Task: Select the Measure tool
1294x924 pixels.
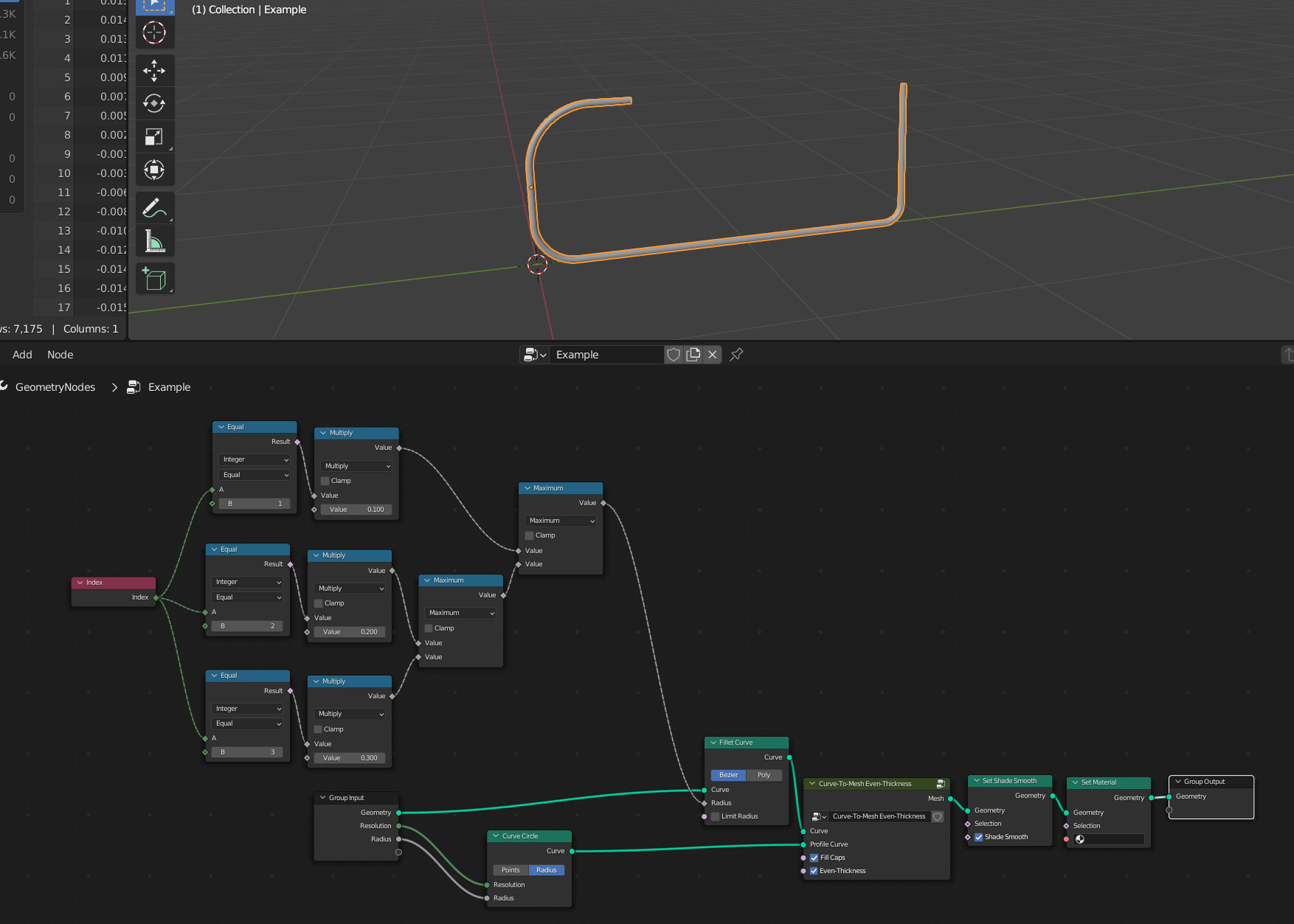Action: pyautogui.click(x=154, y=240)
